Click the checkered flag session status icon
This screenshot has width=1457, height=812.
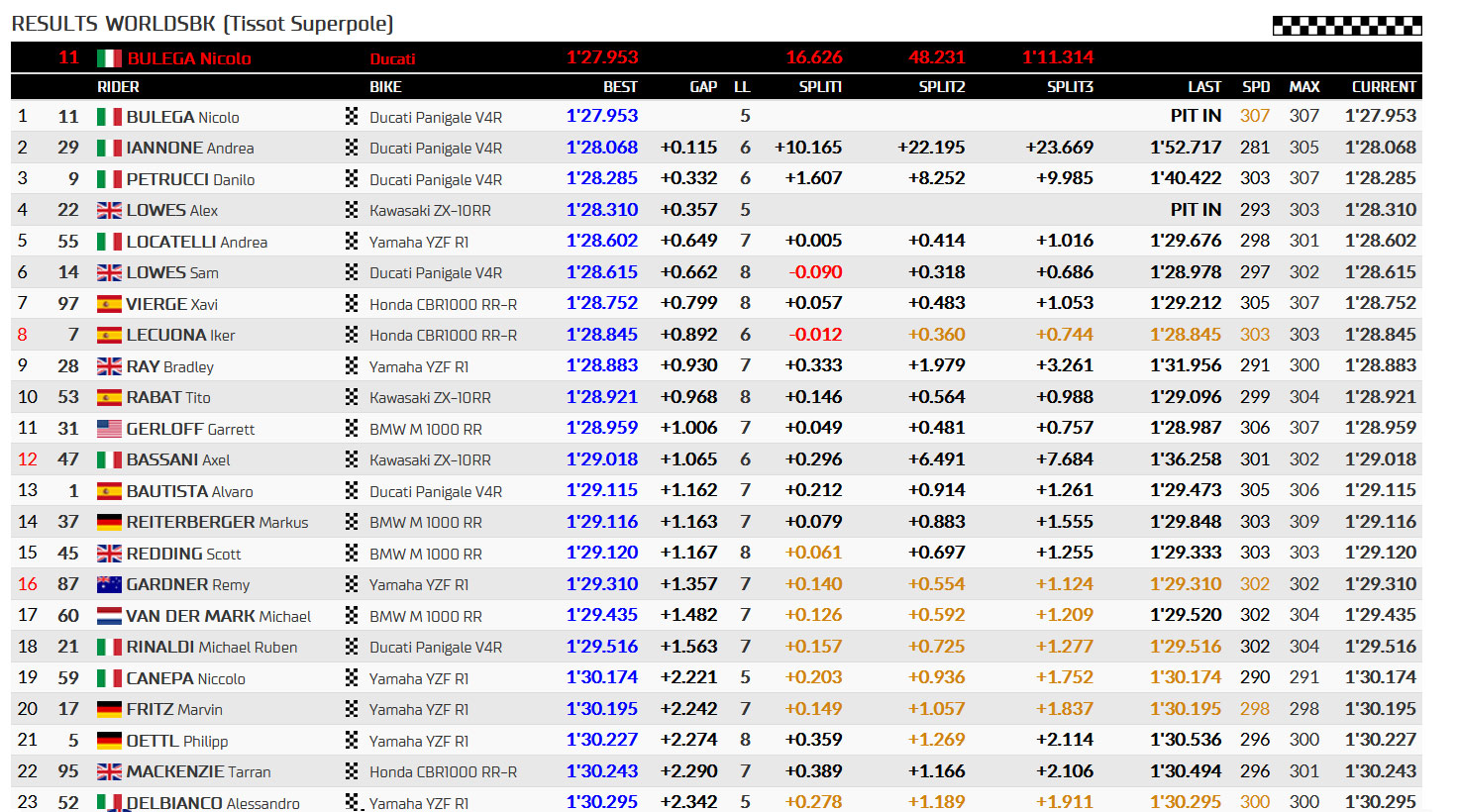[x=1347, y=25]
